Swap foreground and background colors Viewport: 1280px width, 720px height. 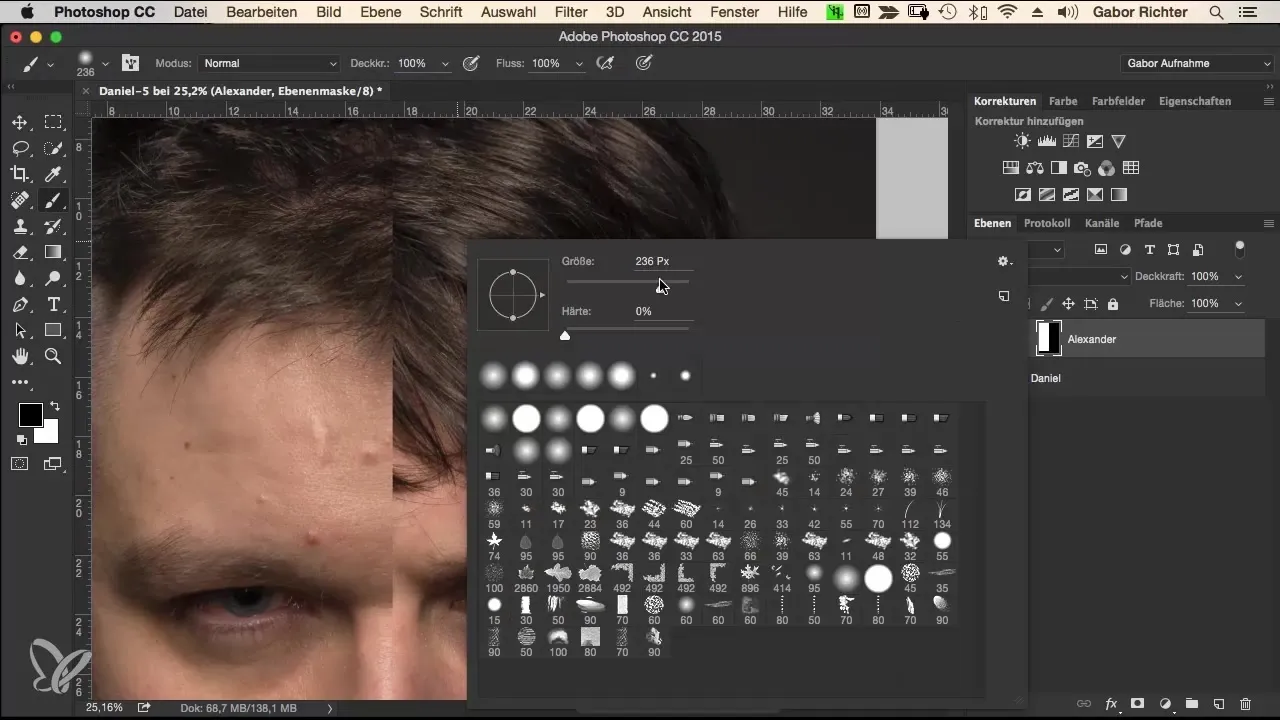53,407
